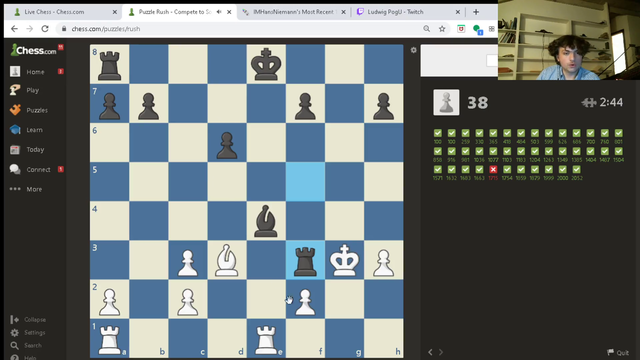The image size is (640, 360).
Task: Mute audio icon on Puzzle Rush tab
Action: pos(219,12)
